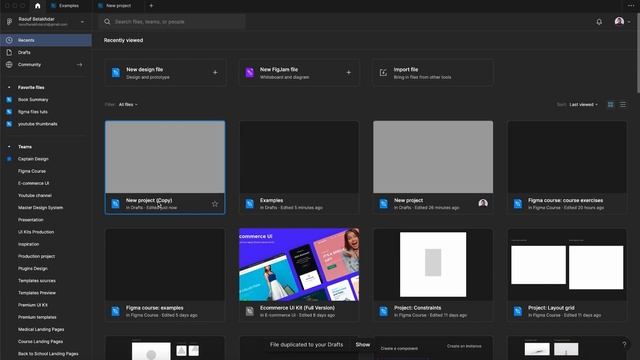
Task: Open the New project file thumbnail
Action: tap(433, 157)
